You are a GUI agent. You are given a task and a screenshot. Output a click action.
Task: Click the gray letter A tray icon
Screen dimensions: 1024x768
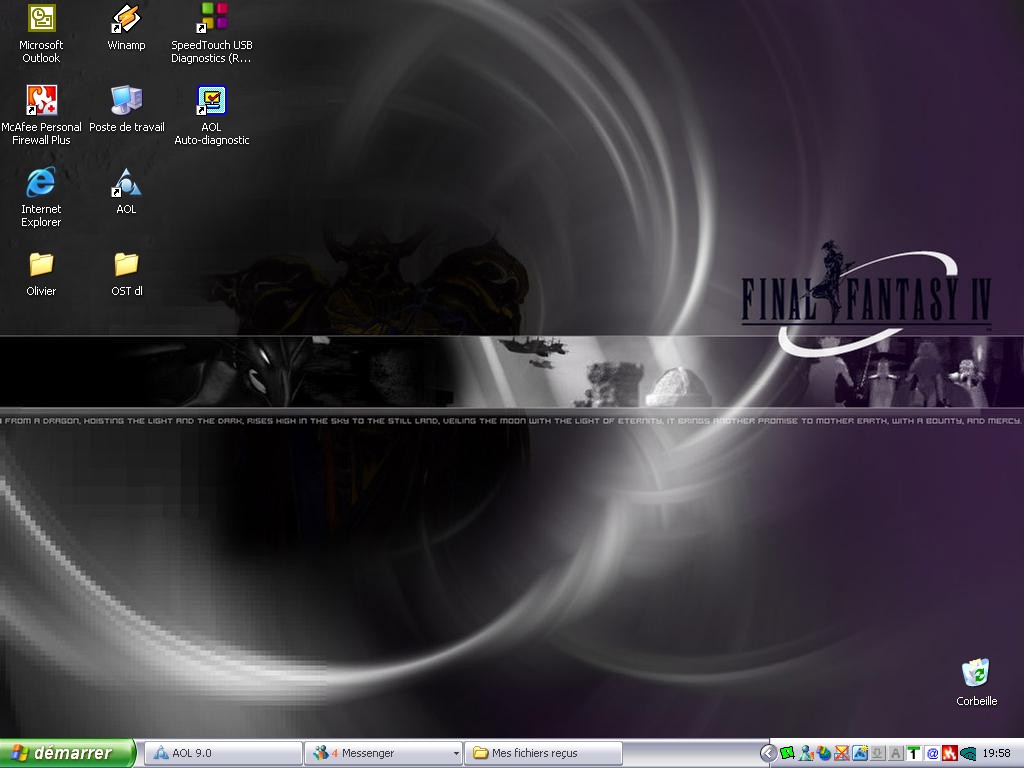tap(896, 753)
